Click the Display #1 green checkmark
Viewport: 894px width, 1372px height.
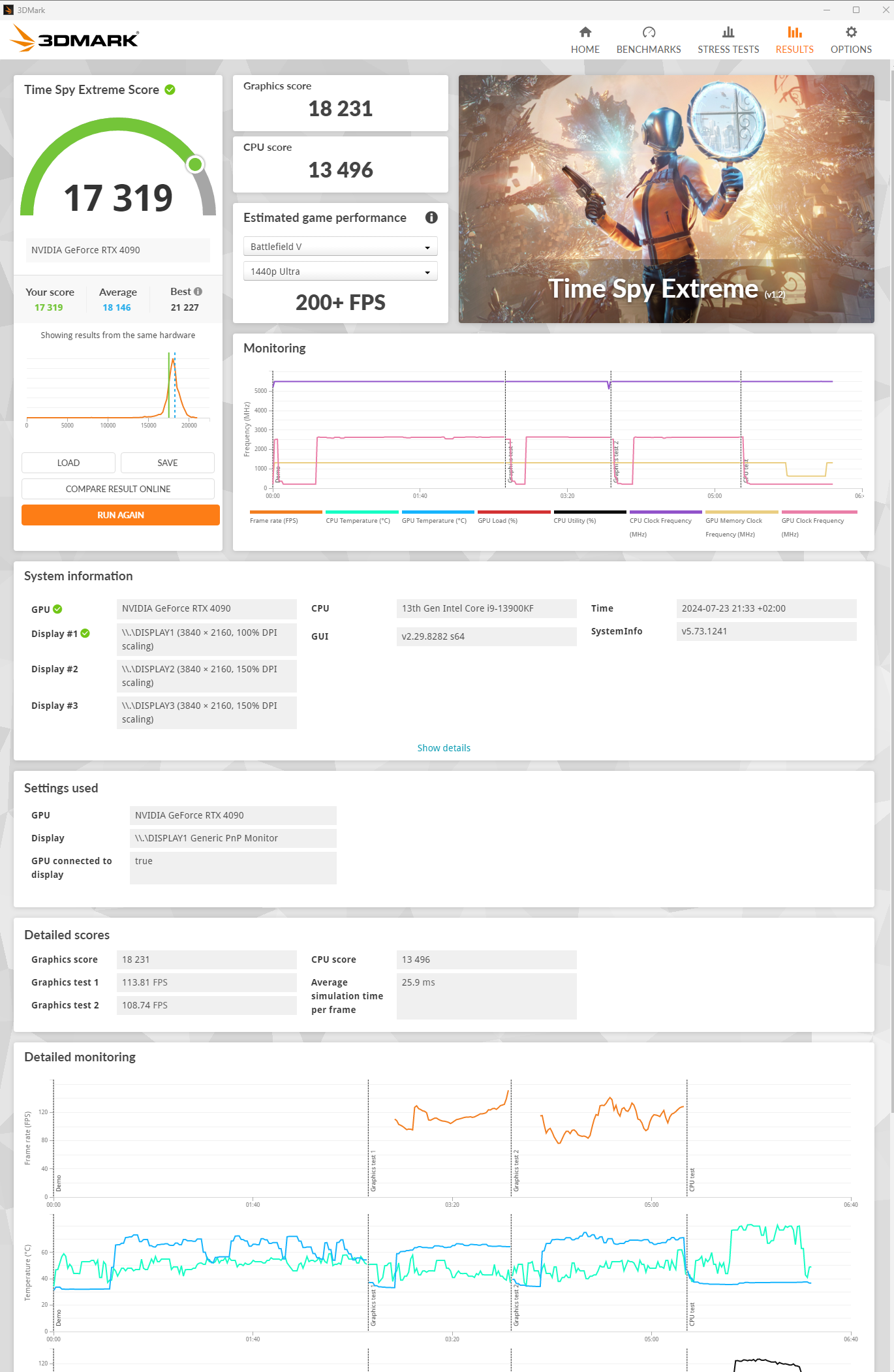click(x=85, y=633)
